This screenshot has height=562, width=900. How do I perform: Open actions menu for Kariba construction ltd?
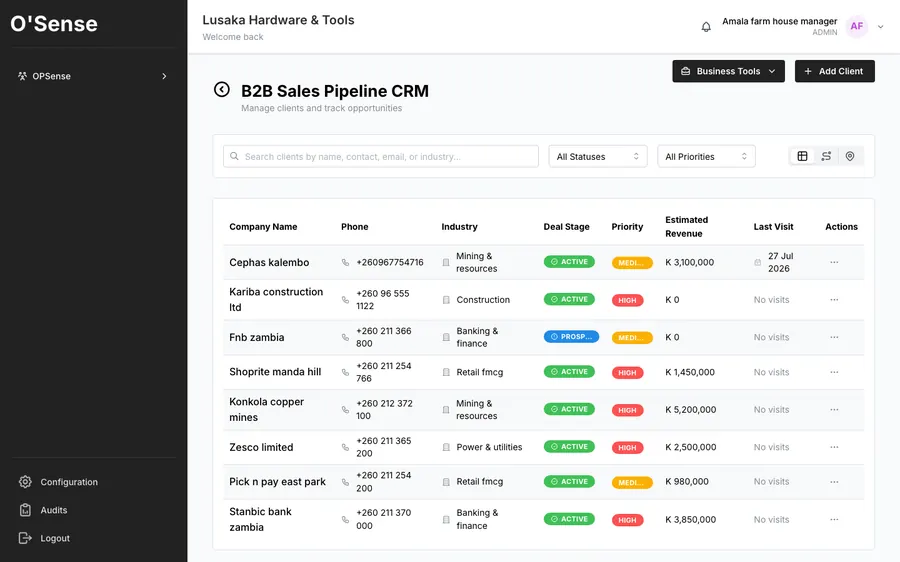pos(834,300)
